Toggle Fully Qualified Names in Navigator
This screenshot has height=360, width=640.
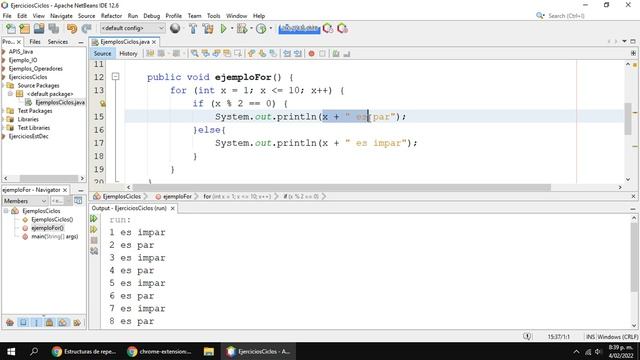pos(76,322)
